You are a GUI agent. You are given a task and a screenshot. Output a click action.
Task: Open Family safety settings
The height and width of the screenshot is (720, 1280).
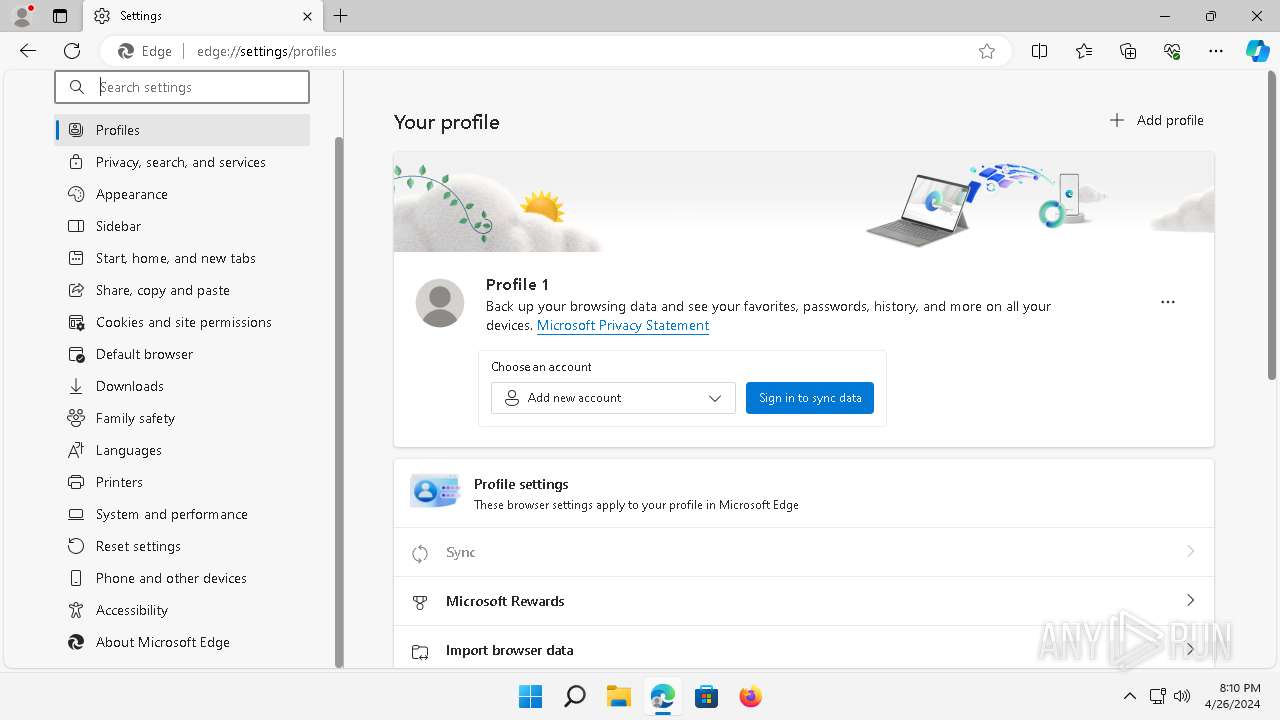pos(182,418)
